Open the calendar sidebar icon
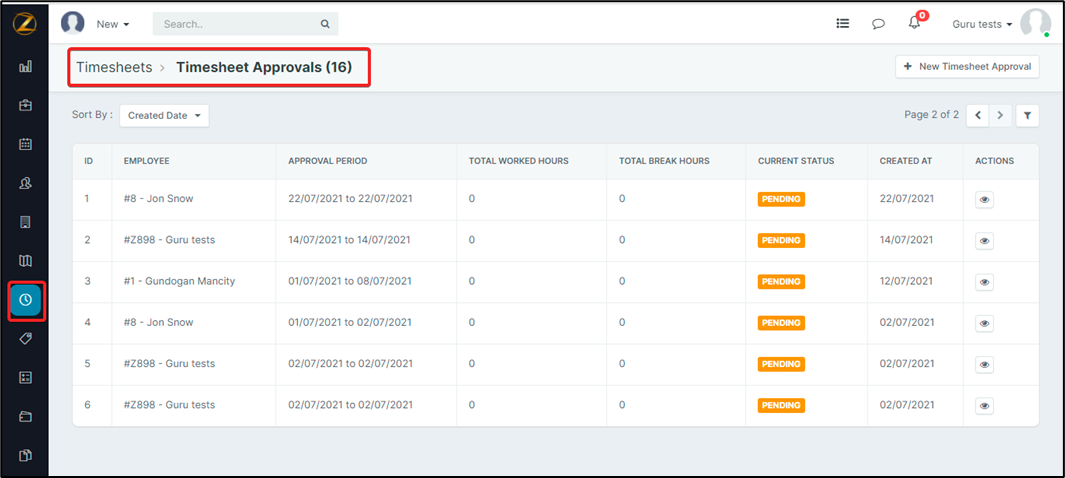The width and height of the screenshot is (1065, 478). click(26, 144)
